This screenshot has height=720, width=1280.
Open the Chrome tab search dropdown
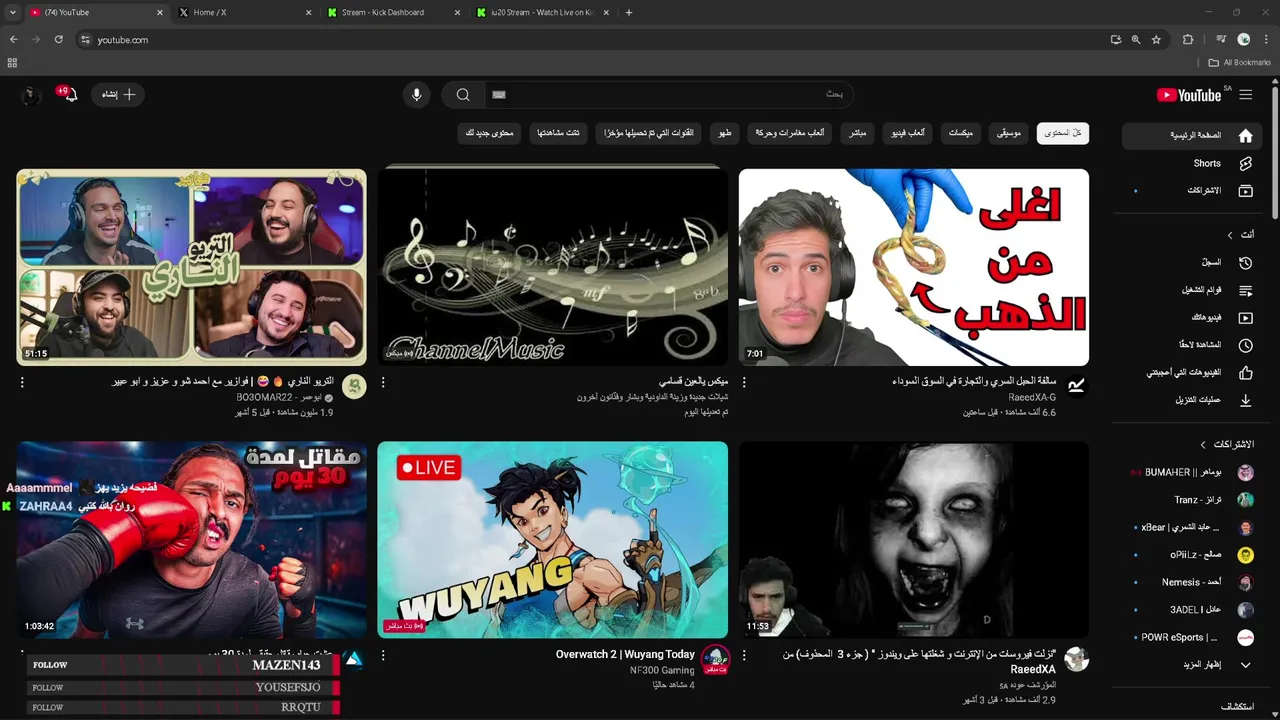(12, 13)
